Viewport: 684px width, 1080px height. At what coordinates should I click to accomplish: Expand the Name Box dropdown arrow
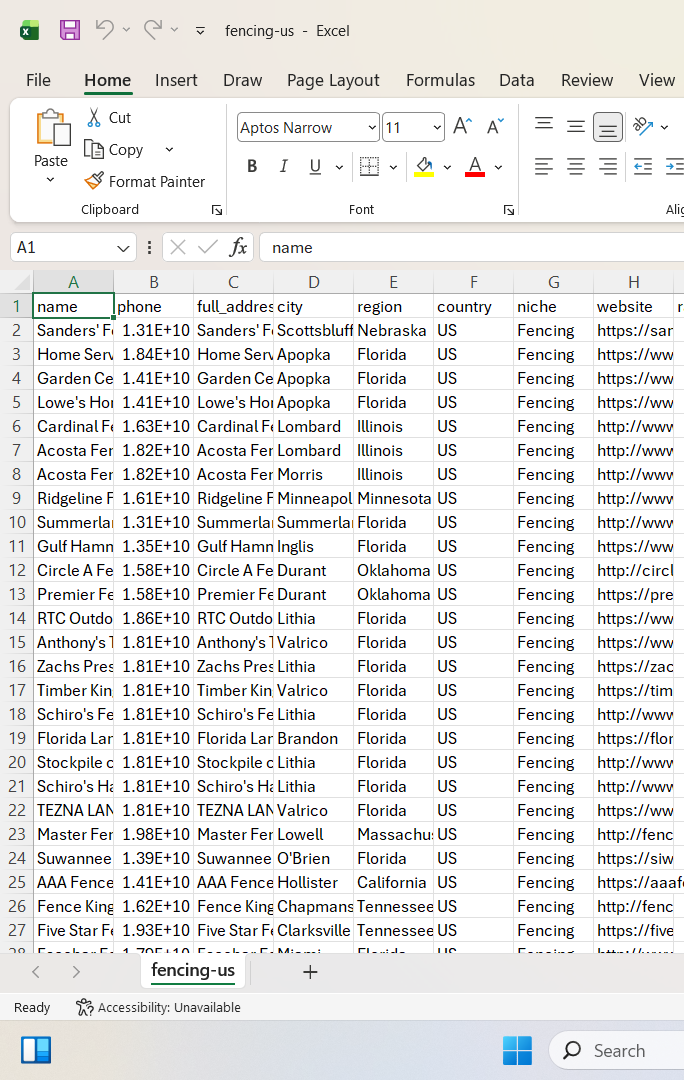[123, 248]
